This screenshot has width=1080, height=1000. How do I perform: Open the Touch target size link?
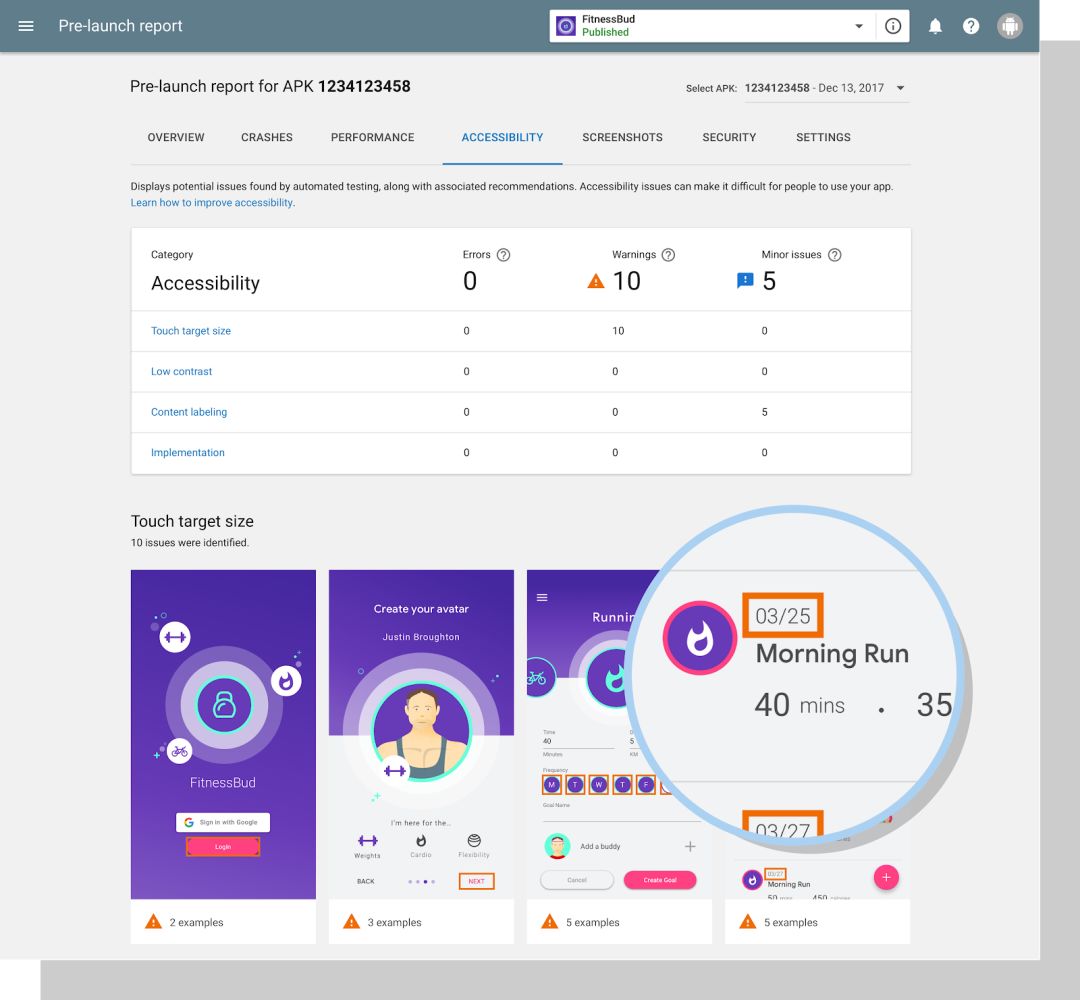191,331
